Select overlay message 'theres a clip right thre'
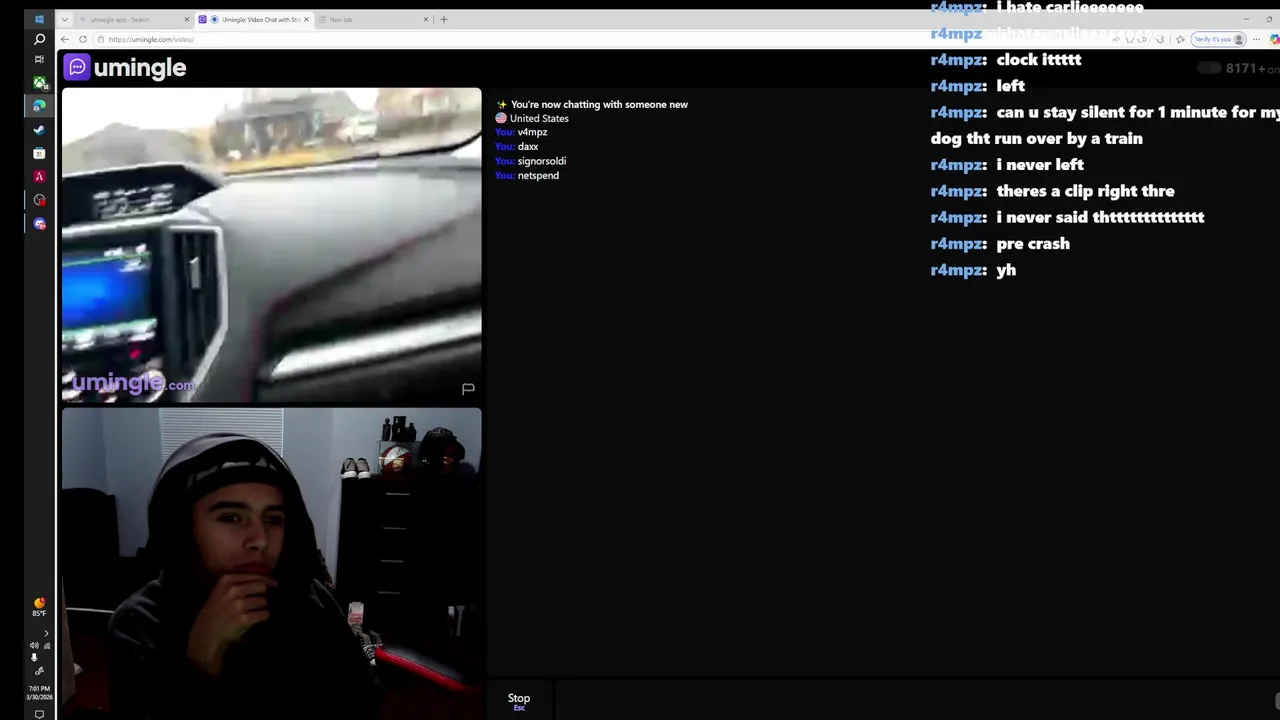This screenshot has width=1280, height=720. point(1085,191)
